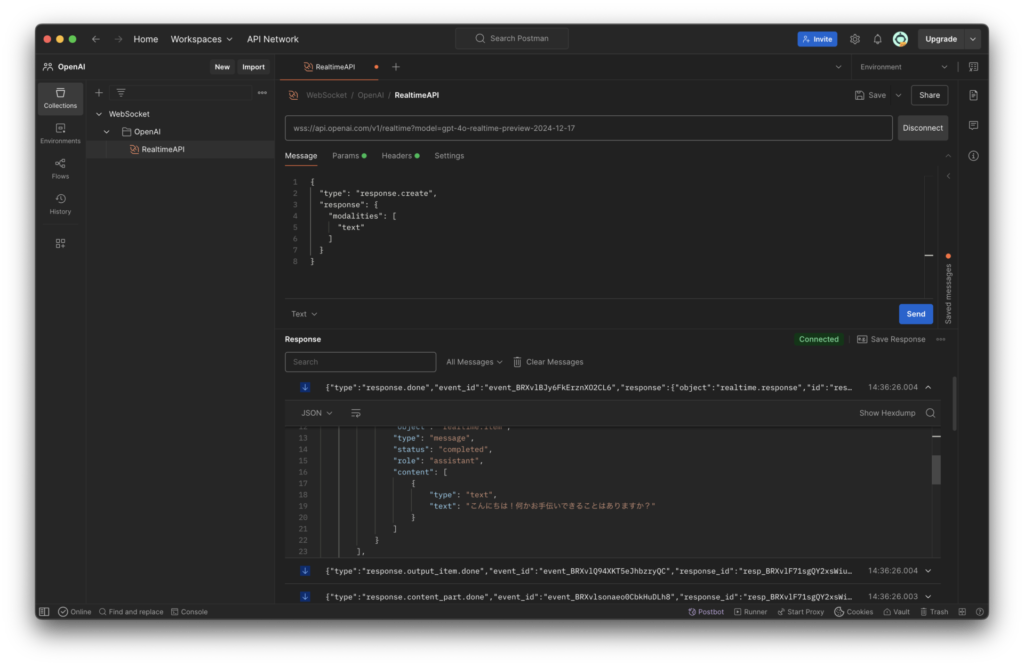Open the documentation icon in right sidebar
1024x666 pixels.
click(973, 95)
